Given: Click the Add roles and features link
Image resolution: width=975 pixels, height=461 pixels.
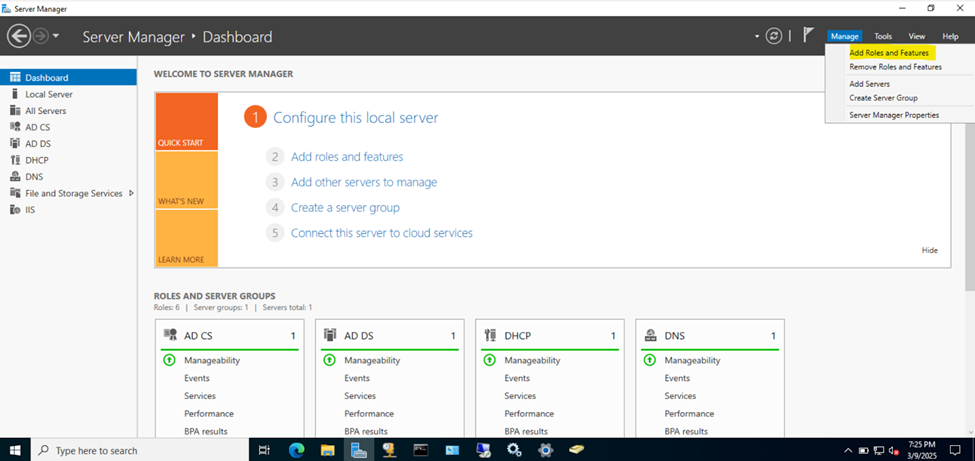Looking at the screenshot, I should tap(347, 157).
